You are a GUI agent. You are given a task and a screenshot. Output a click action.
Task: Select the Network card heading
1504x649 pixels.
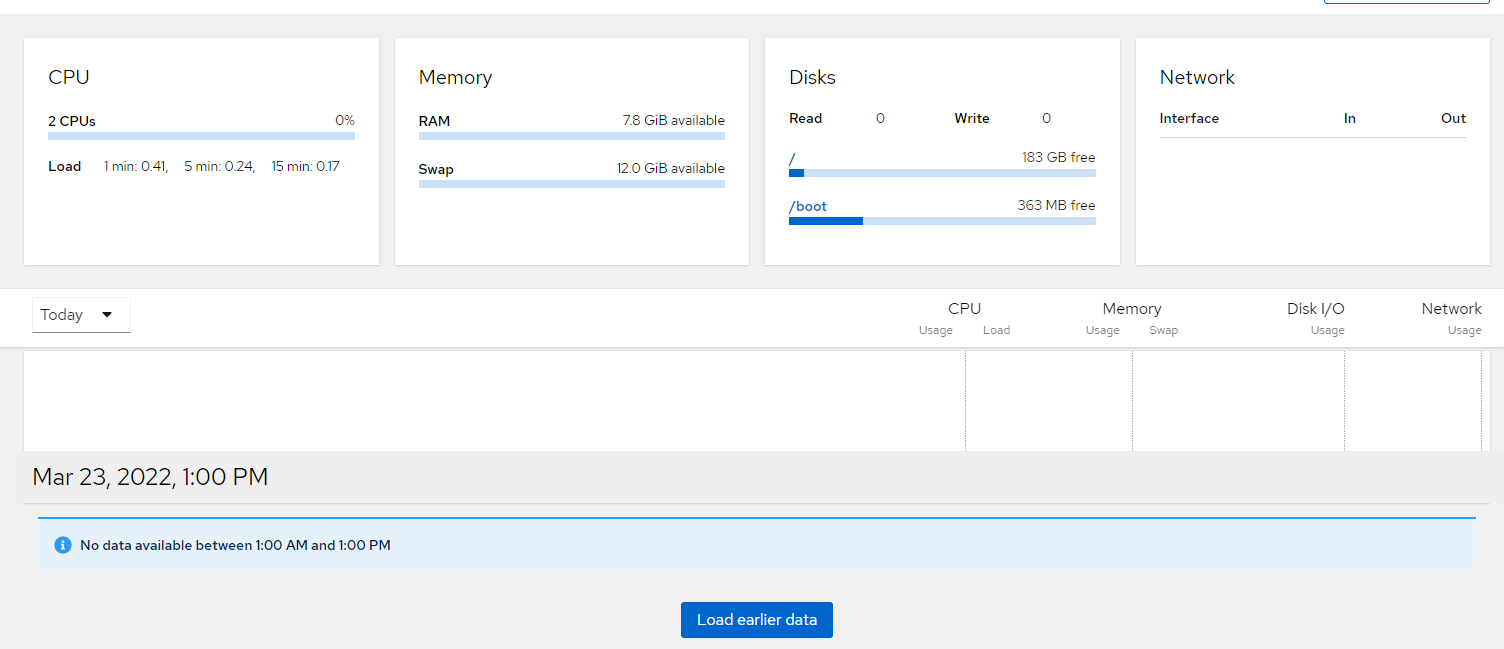click(1197, 77)
